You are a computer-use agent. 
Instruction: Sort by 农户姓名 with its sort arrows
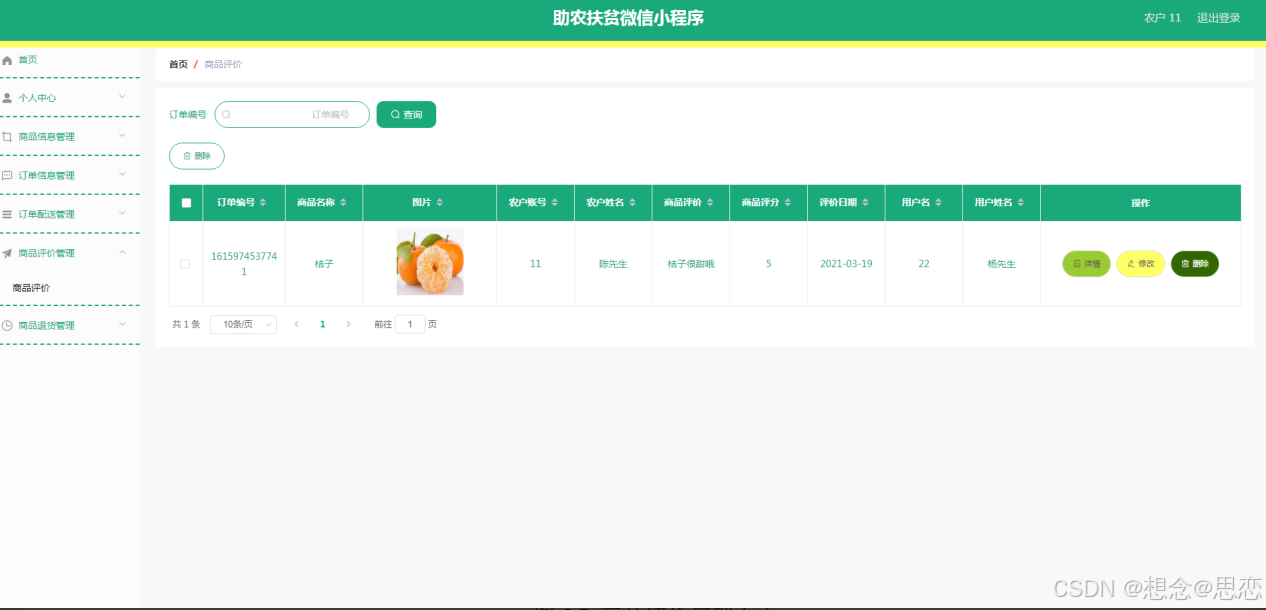coord(633,203)
